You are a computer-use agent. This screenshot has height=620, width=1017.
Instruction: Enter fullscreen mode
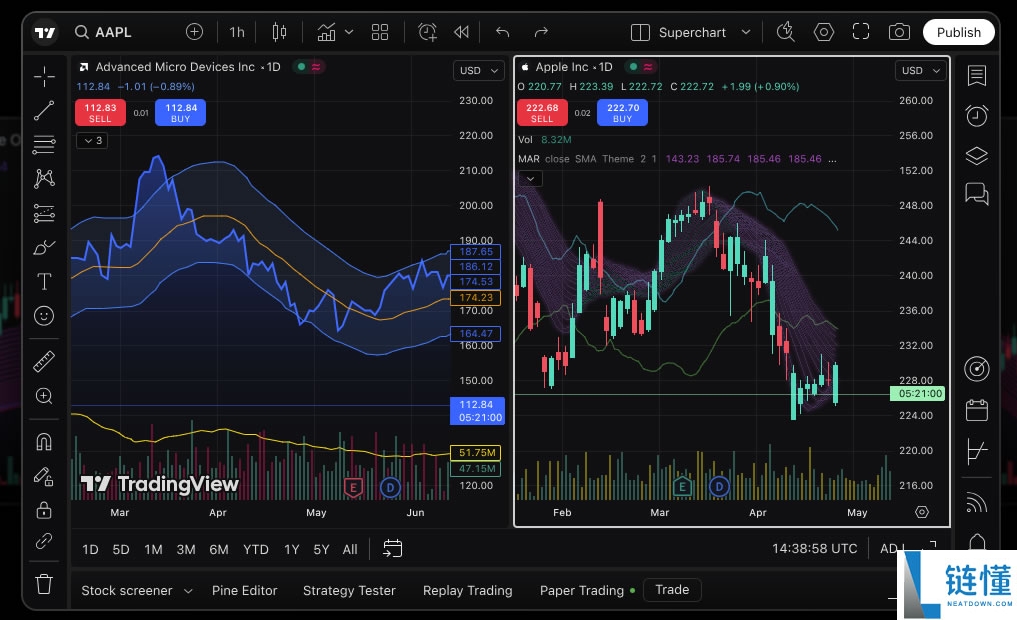pos(861,32)
